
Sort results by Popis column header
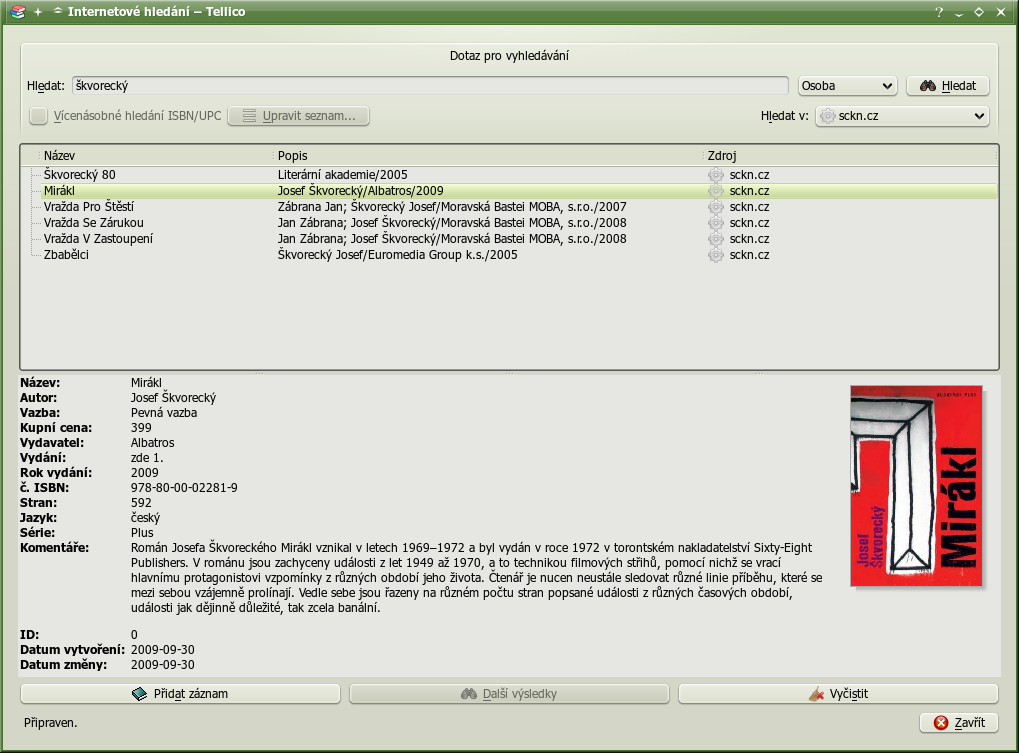pos(487,155)
